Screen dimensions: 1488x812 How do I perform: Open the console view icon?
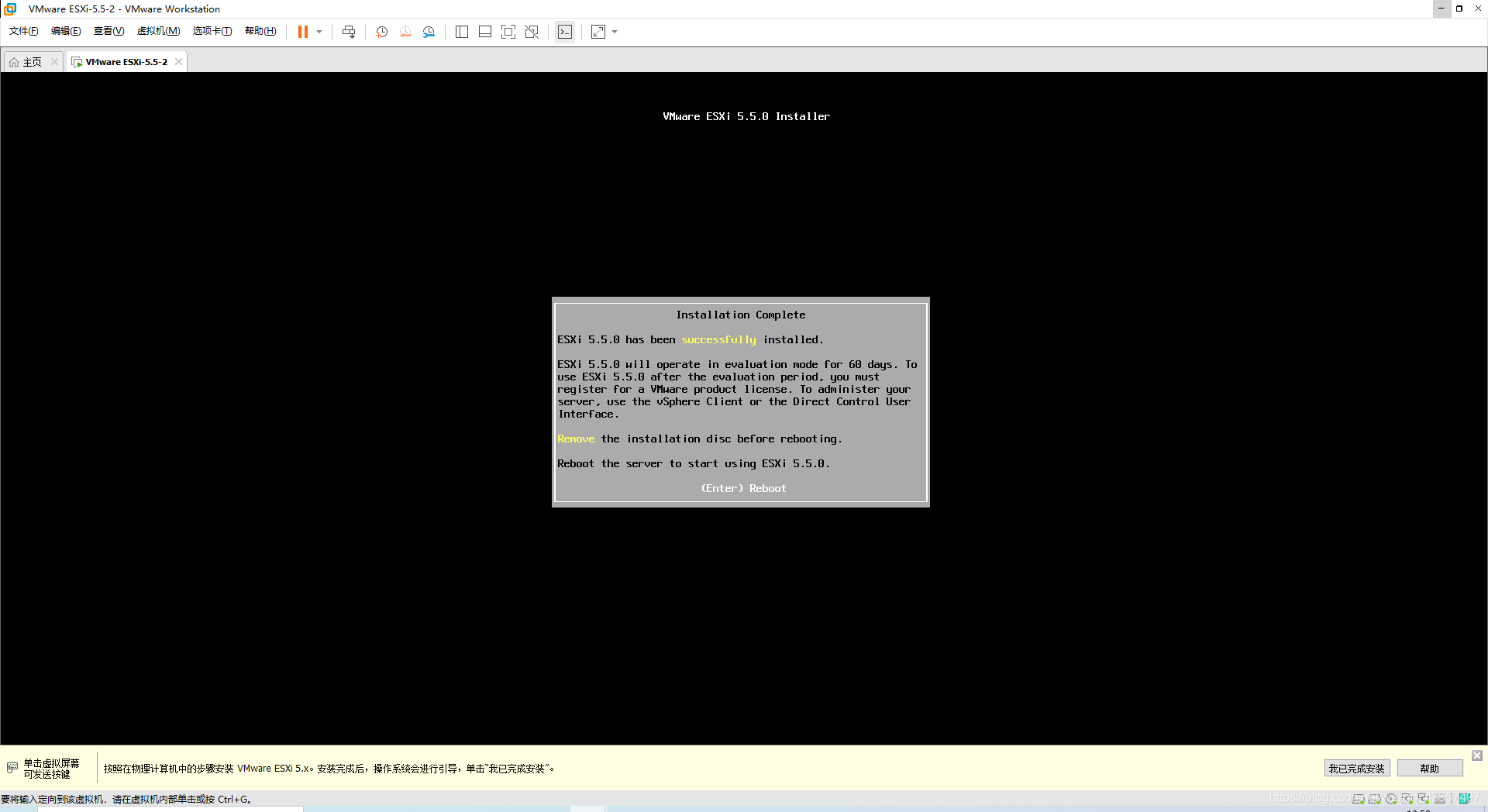[565, 32]
